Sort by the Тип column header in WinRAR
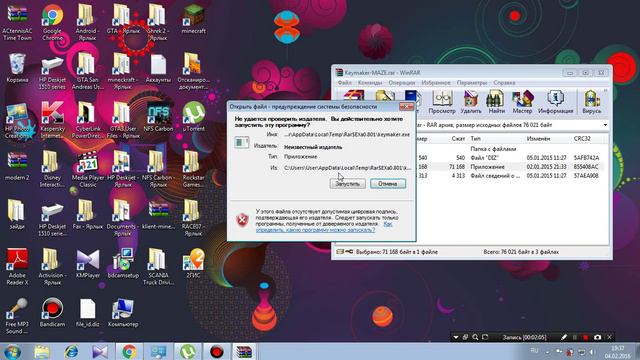Screen dimensions: 640x360 point(475,139)
